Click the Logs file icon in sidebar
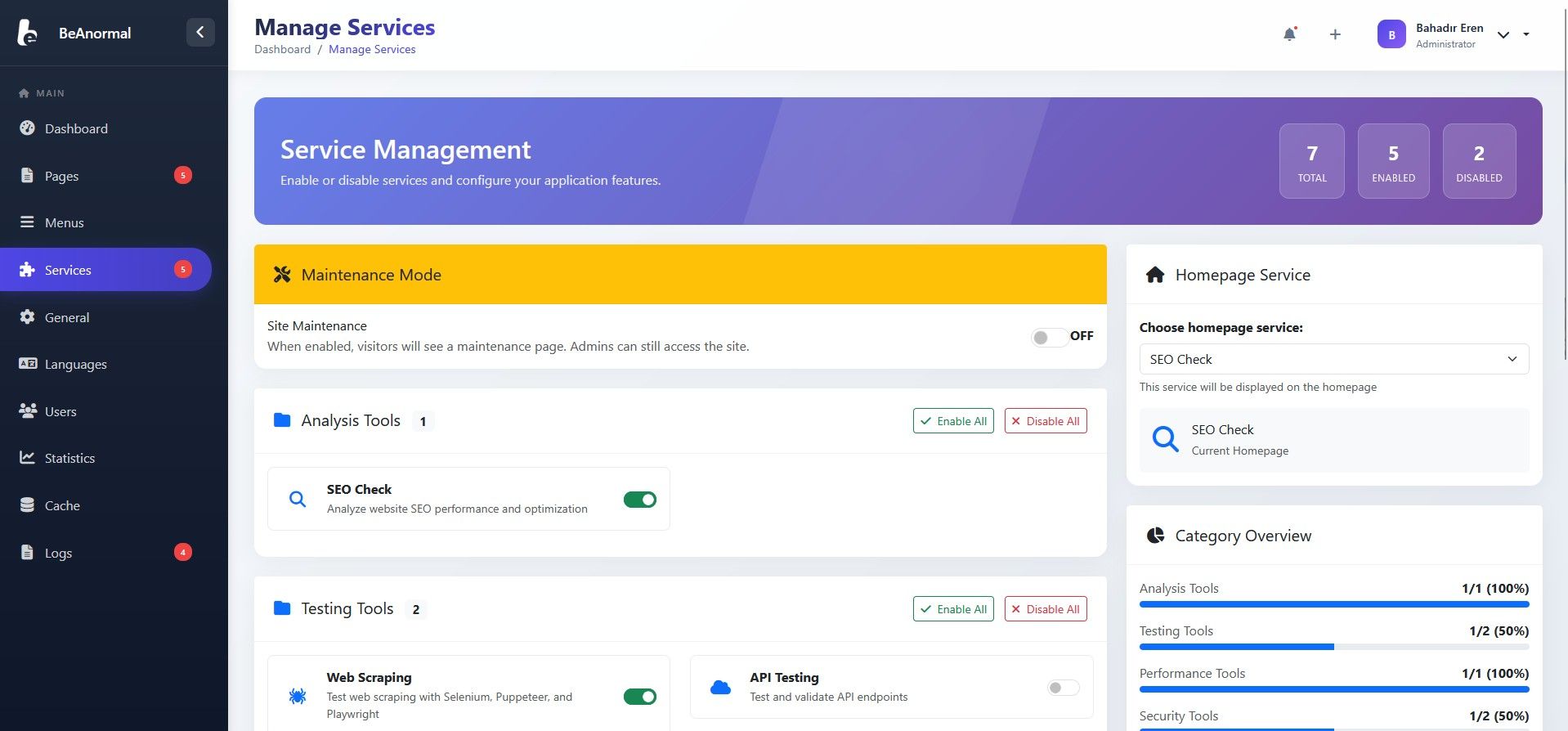Viewport: 1568px width, 731px height. point(27,553)
